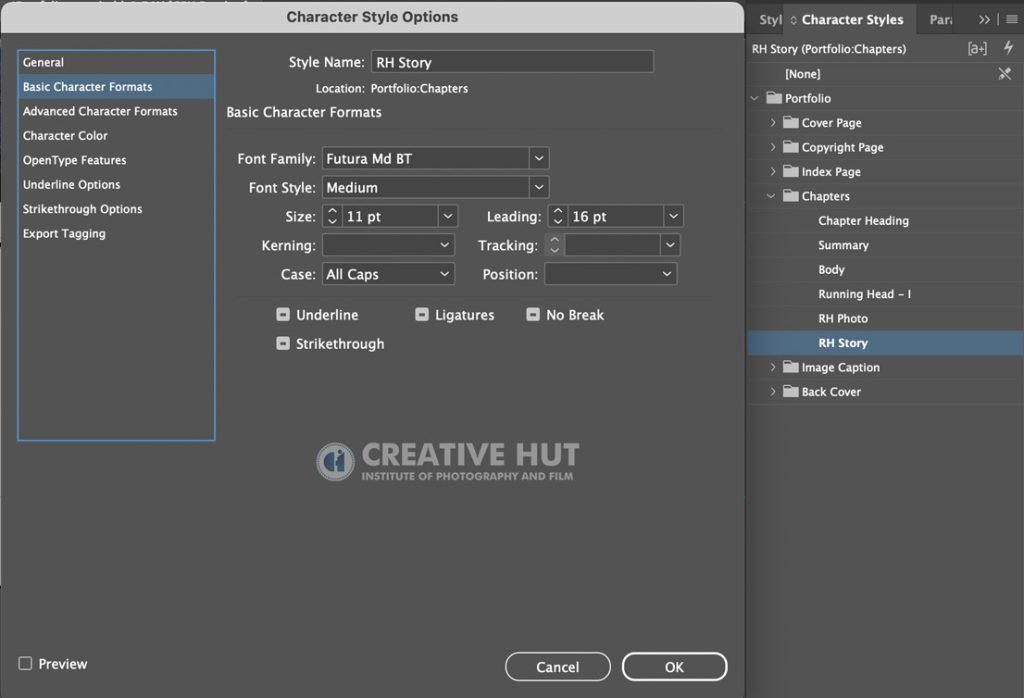Enable the Preview checkbox

pos(25,663)
